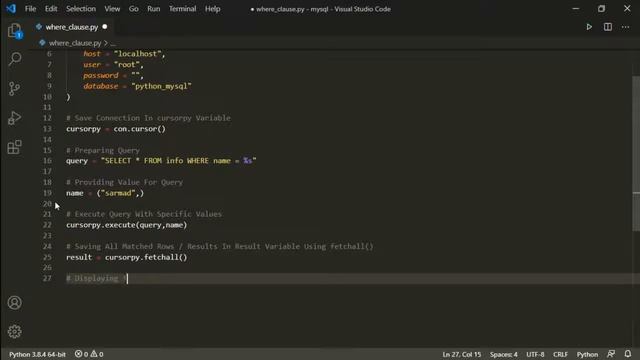
Task: Click the "localhost" string on line 6
Action: point(139,54)
